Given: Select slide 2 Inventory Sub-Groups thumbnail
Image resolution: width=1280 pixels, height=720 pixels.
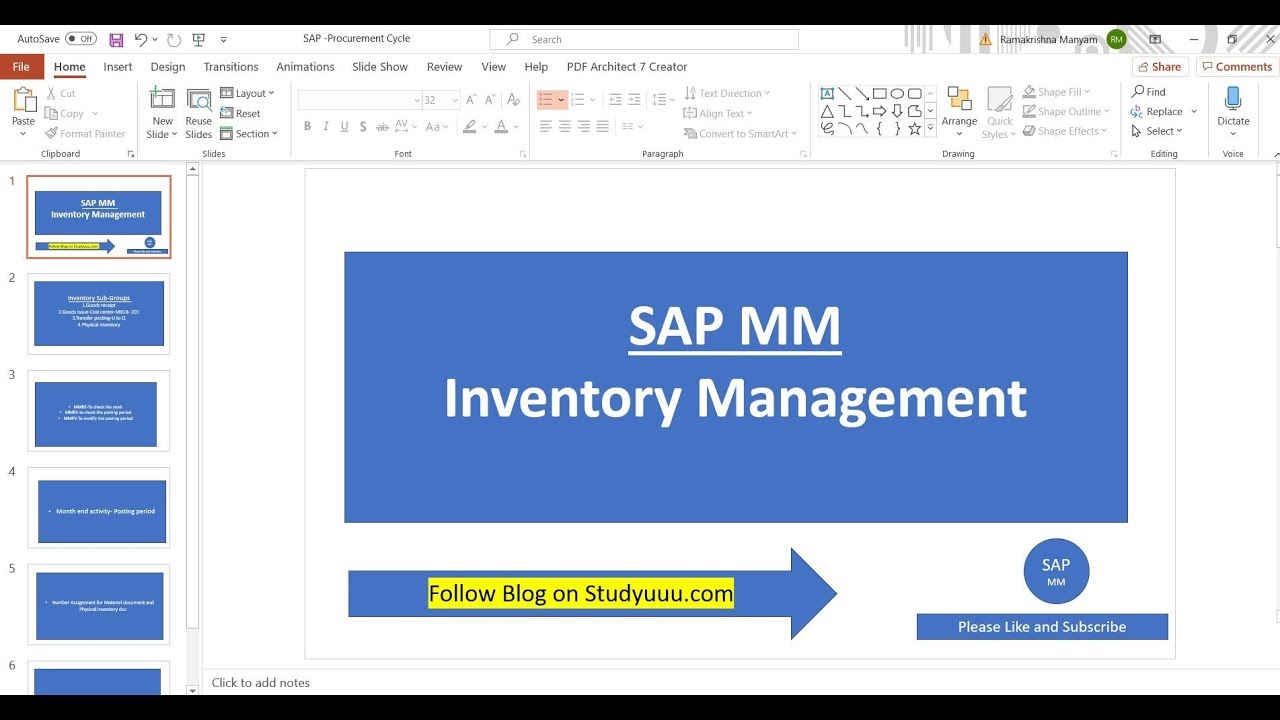Looking at the screenshot, I should pyautogui.click(x=99, y=314).
